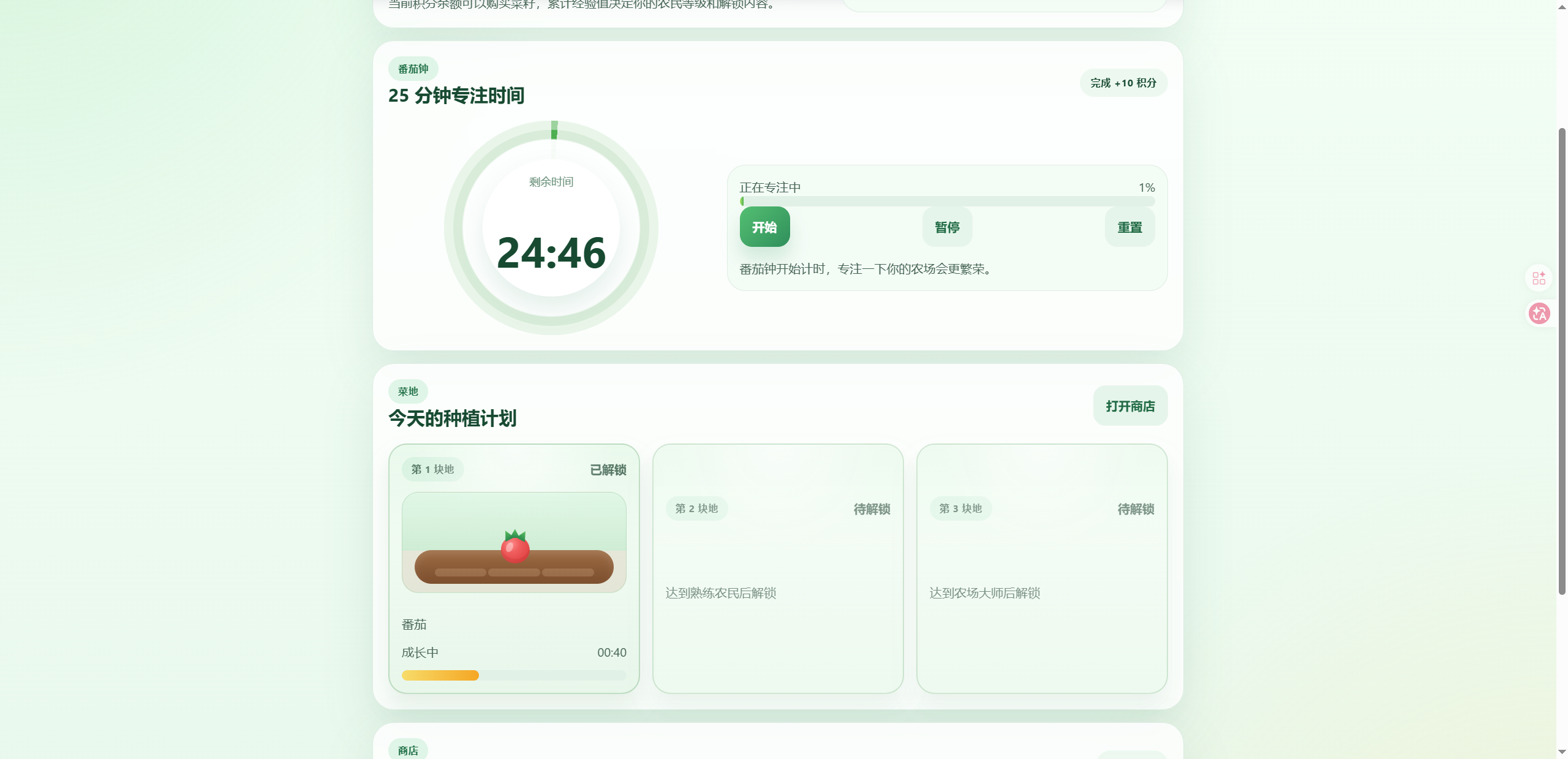Click the pink grid sparkle icon

point(1539,278)
